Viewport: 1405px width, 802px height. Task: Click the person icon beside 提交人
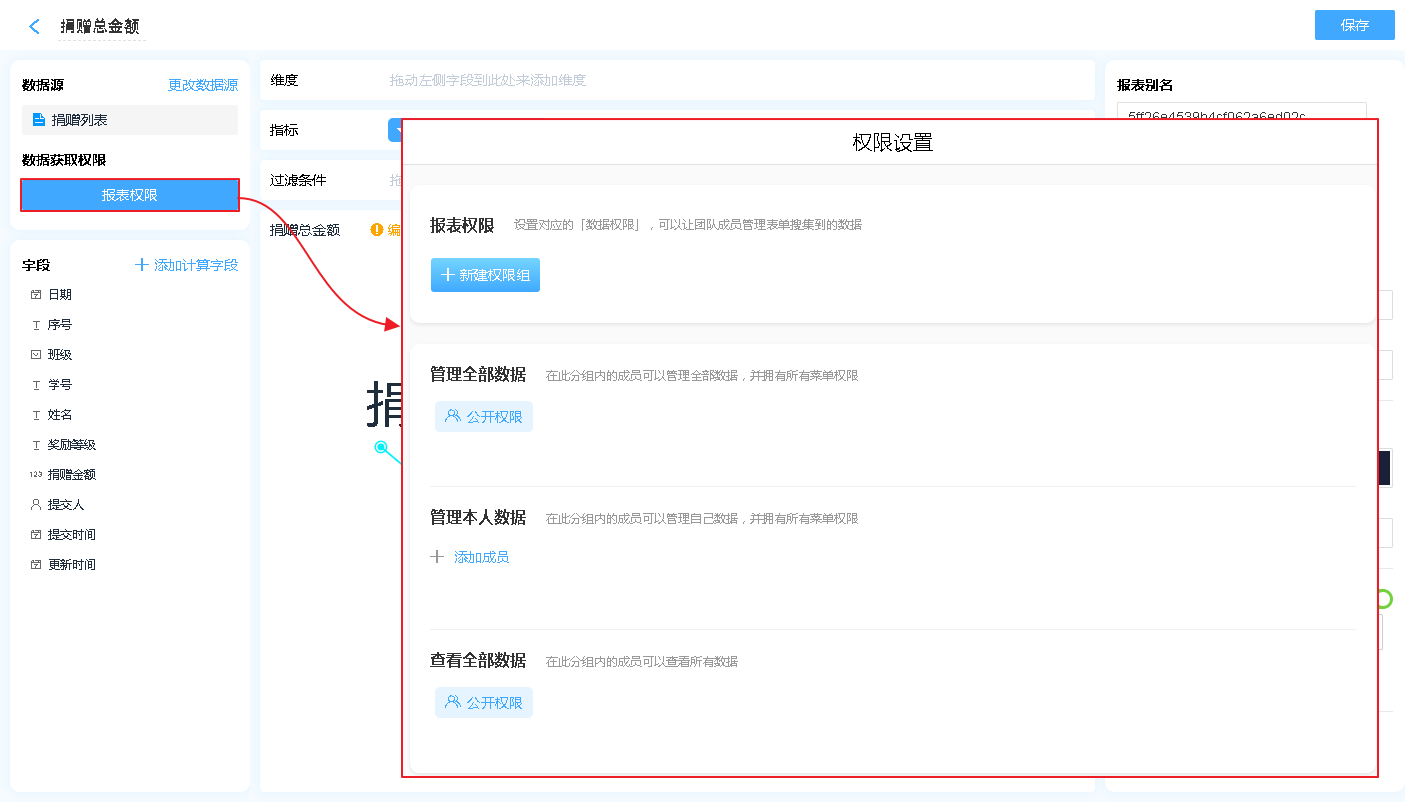pyautogui.click(x=36, y=505)
